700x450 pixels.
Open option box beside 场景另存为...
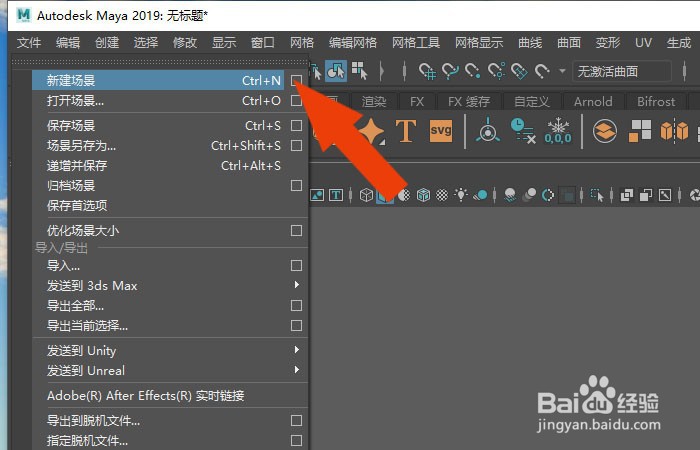coord(296,146)
